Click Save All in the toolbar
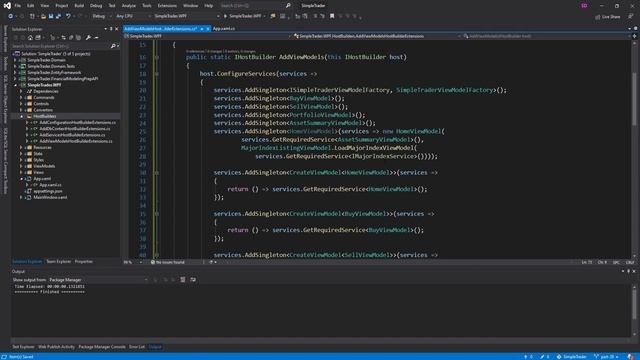This screenshot has height=360, width=640. coord(58,16)
